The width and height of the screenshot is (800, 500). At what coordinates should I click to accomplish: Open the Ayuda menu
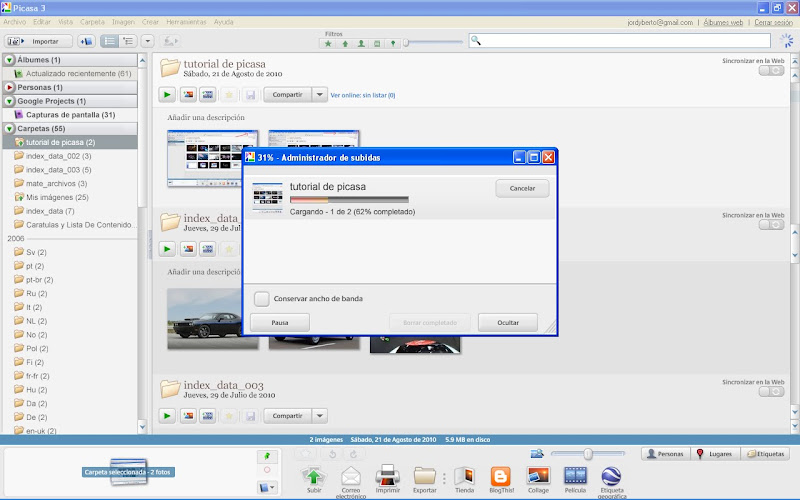pyautogui.click(x=223, y=22)
